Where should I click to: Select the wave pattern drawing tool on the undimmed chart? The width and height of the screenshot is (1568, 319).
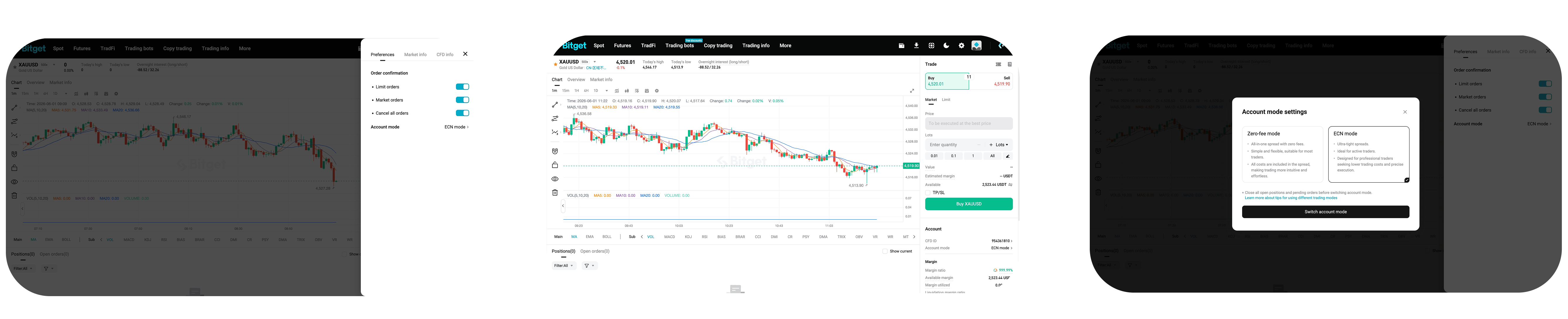click(x=554, y=132)
